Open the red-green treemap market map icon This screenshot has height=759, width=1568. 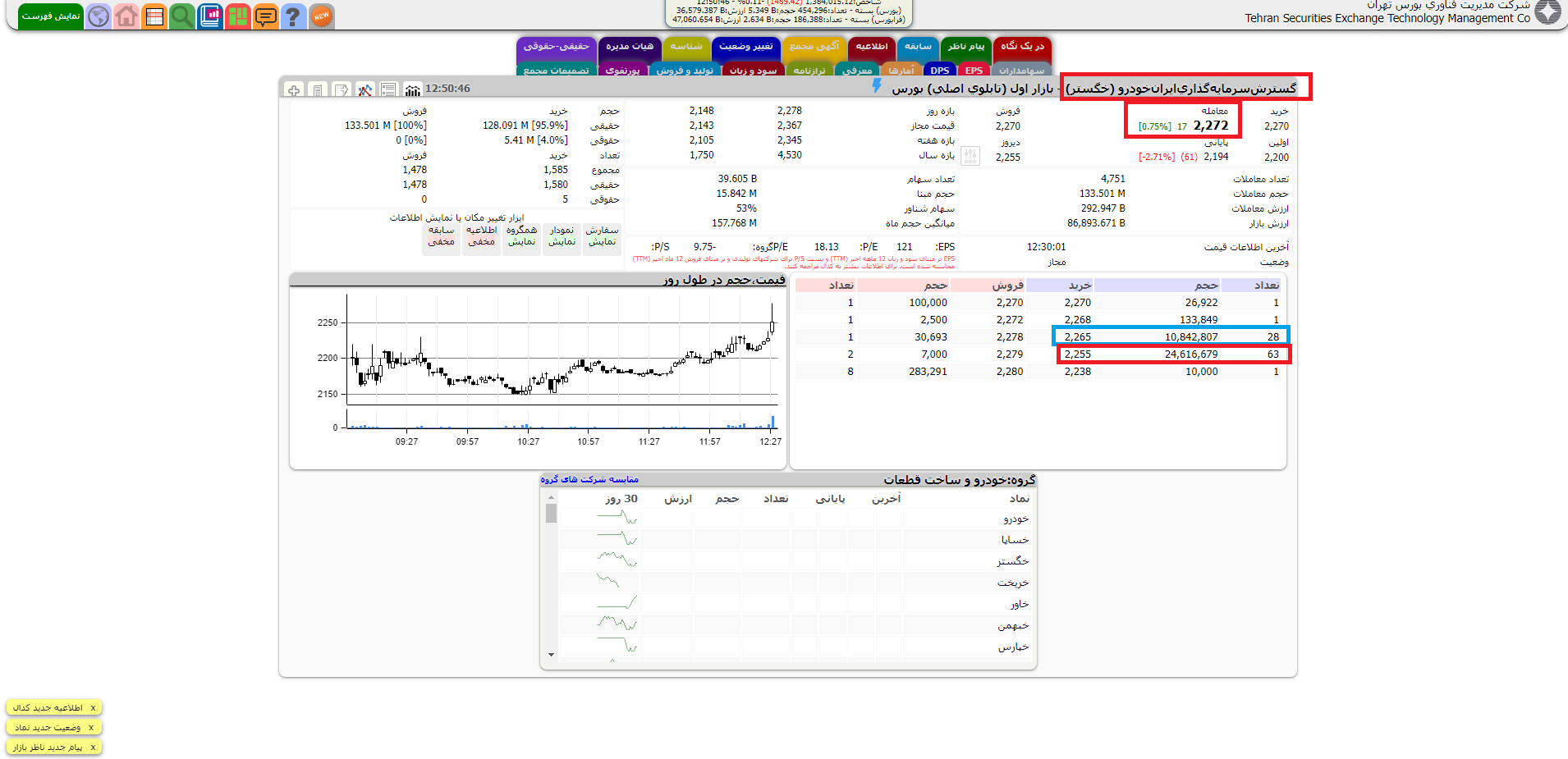(238, 16)
